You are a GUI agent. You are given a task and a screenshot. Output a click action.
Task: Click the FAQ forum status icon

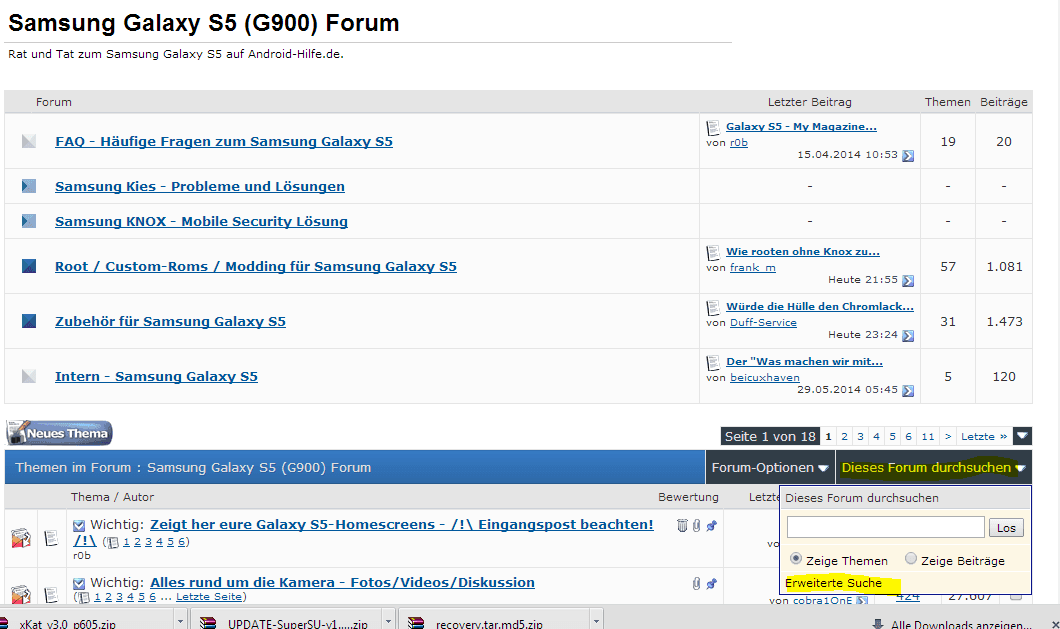tap(28, 141)
